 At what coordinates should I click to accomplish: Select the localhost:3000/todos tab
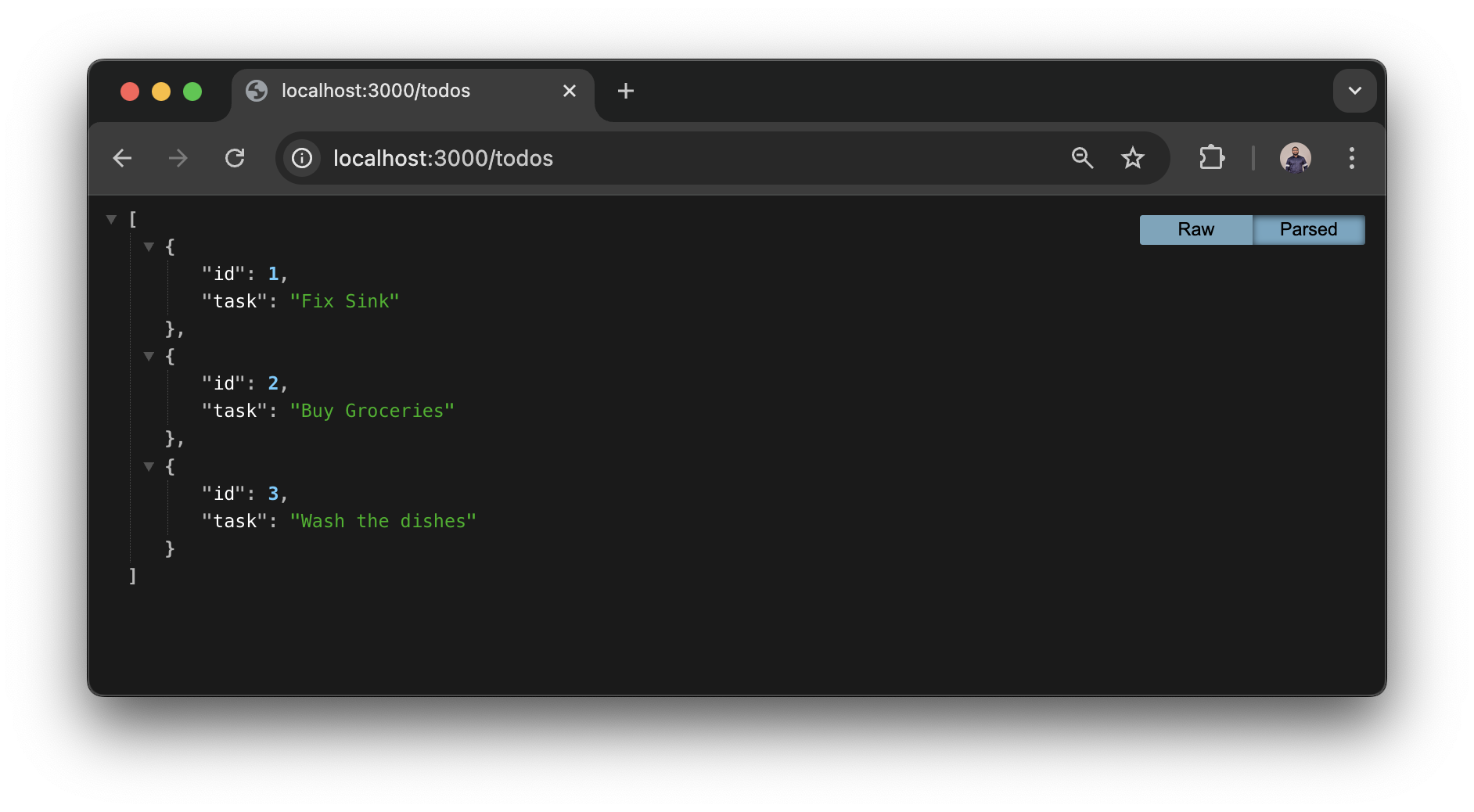coord(376,91)
